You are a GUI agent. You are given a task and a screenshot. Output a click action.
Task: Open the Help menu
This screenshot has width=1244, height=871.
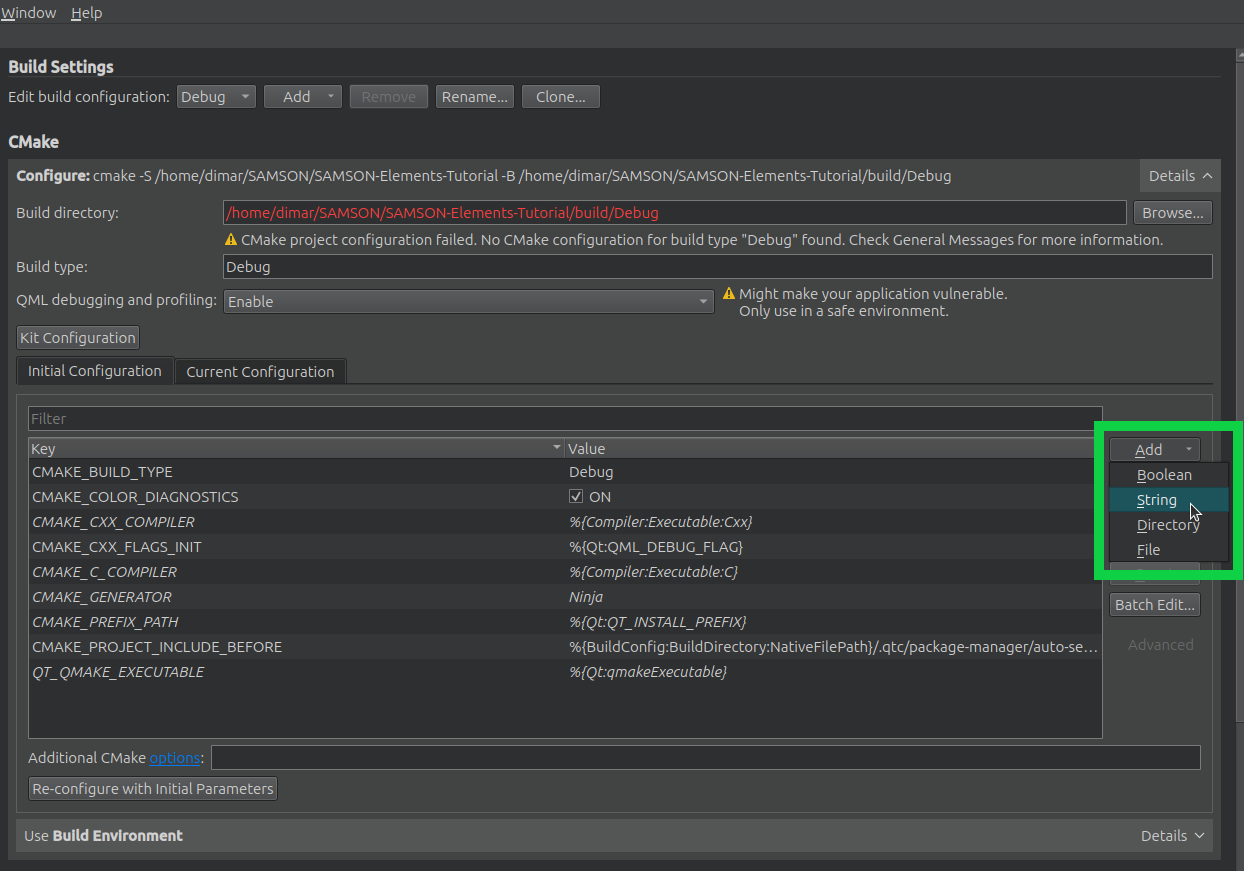pyautogui.click(x=87, y=12)
